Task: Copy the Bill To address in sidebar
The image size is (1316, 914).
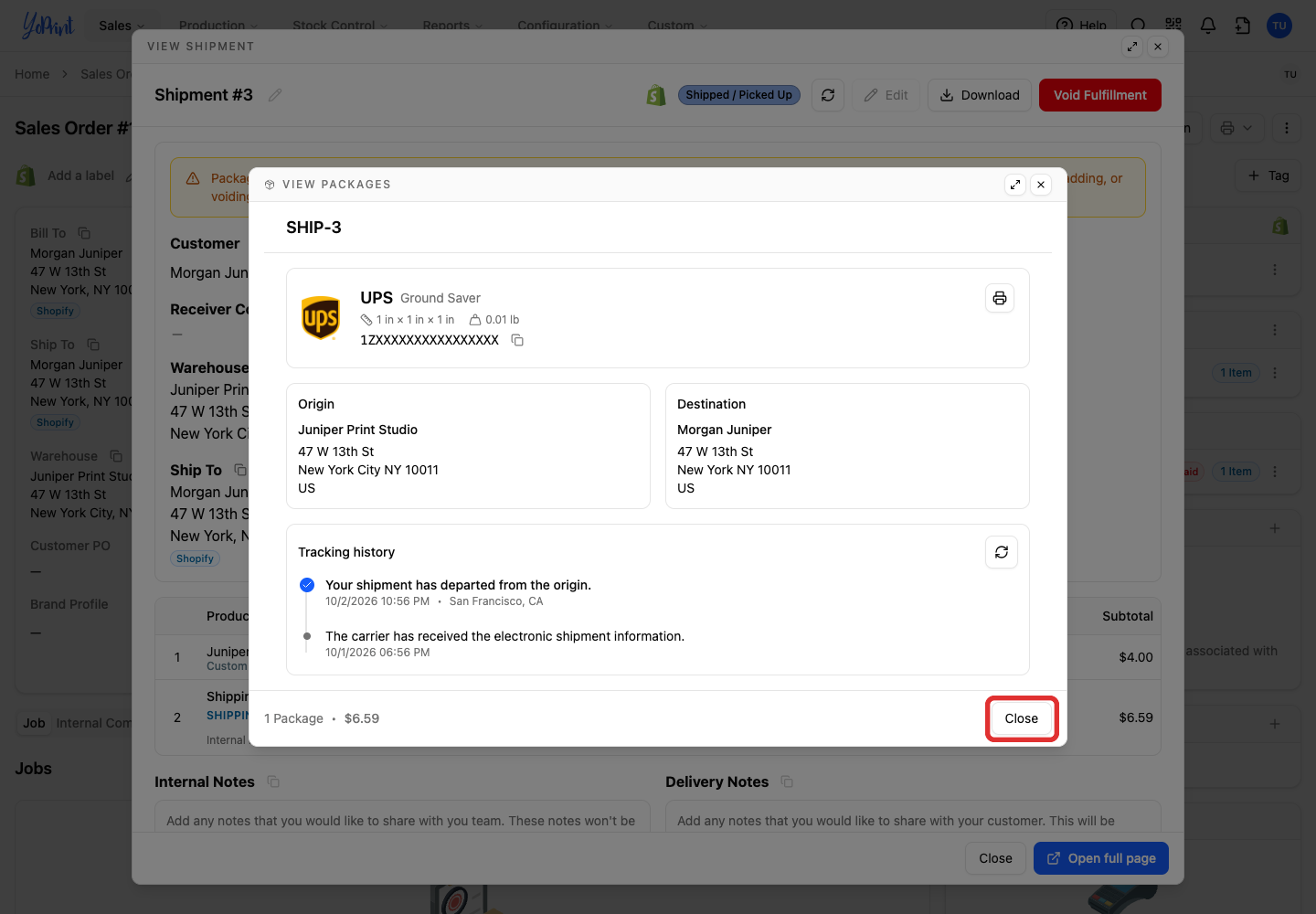Action: point(84,233)
